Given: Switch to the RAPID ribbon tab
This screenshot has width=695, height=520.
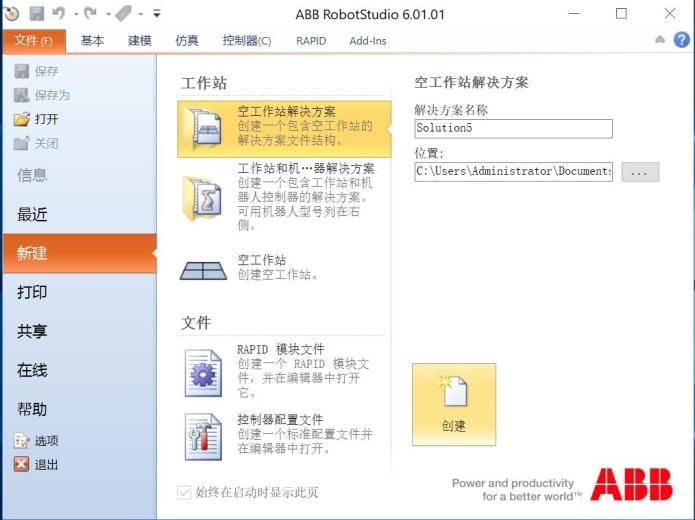Looking at the screenshot, I should coord(311,41).
